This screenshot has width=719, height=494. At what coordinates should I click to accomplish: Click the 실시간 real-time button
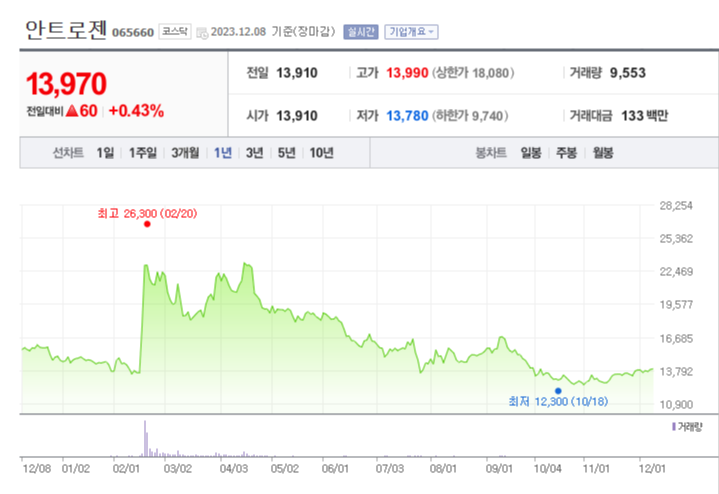(x=361, y=32)
